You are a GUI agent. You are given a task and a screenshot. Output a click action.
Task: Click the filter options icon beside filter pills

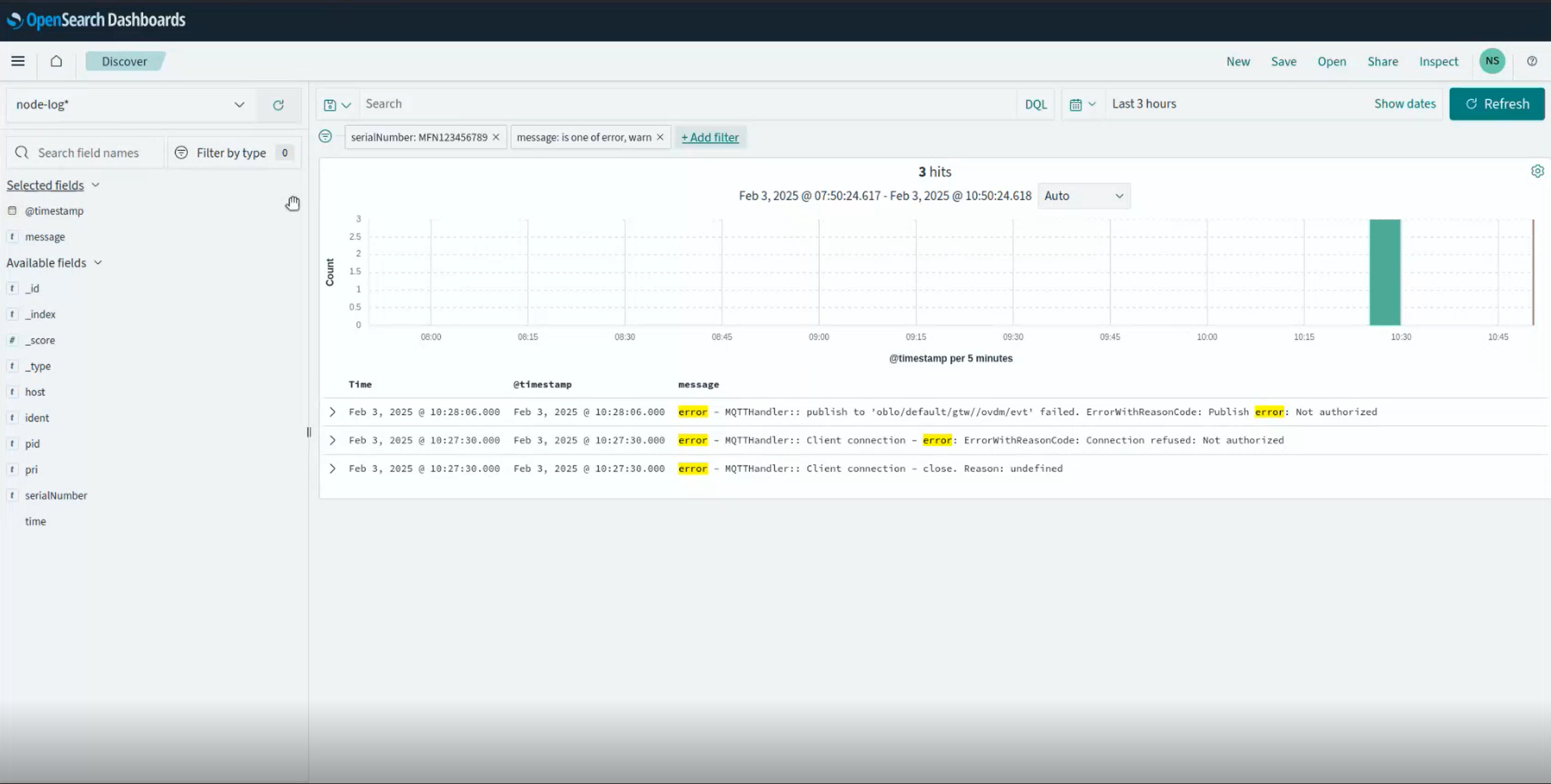[325, 136]
